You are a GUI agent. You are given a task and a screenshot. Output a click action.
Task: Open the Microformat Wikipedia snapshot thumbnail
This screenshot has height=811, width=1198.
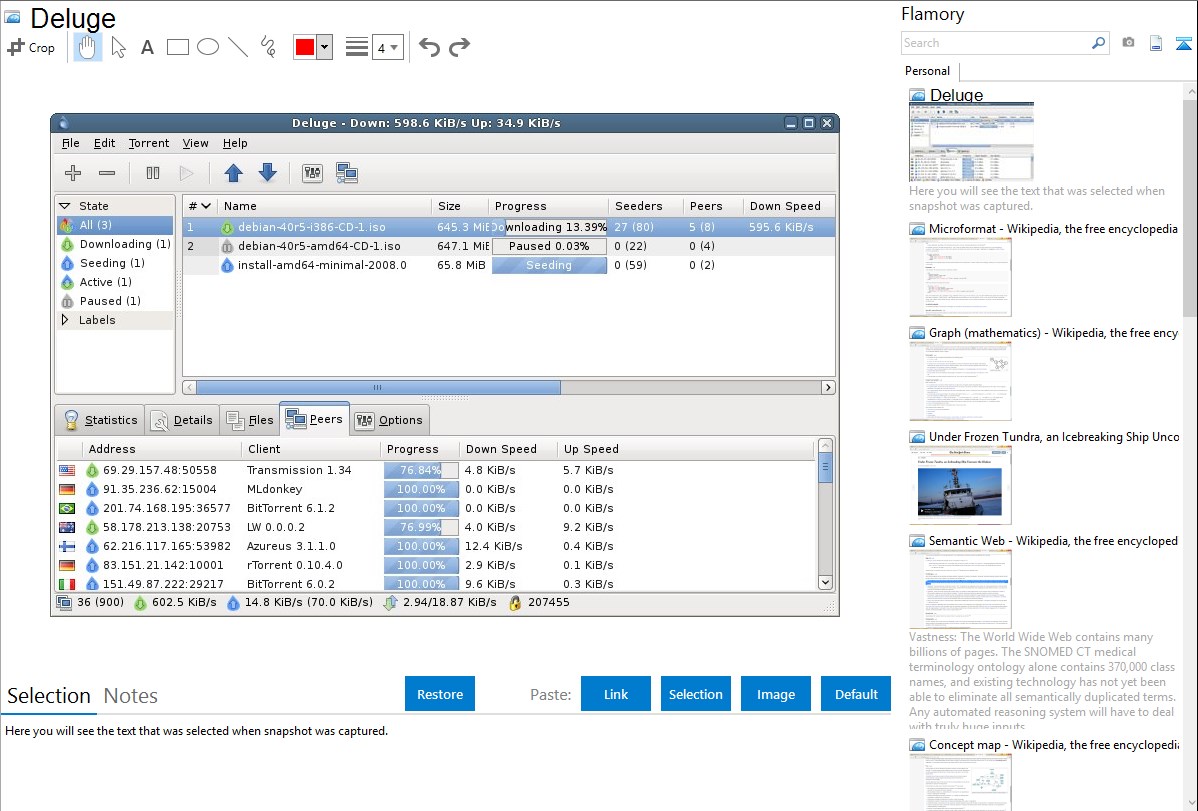[960, 277]
